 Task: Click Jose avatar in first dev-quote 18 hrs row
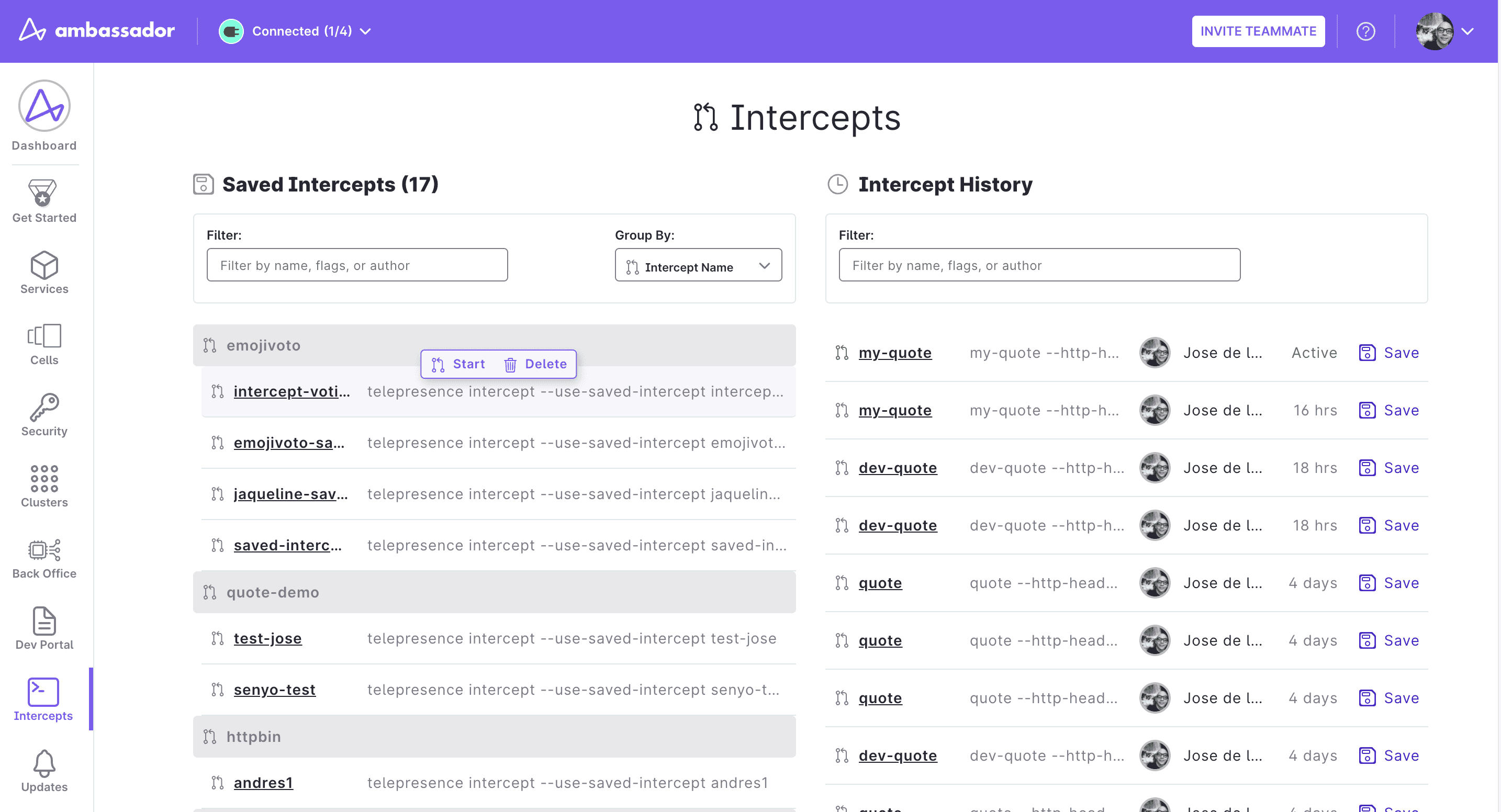click(1155, 468)
